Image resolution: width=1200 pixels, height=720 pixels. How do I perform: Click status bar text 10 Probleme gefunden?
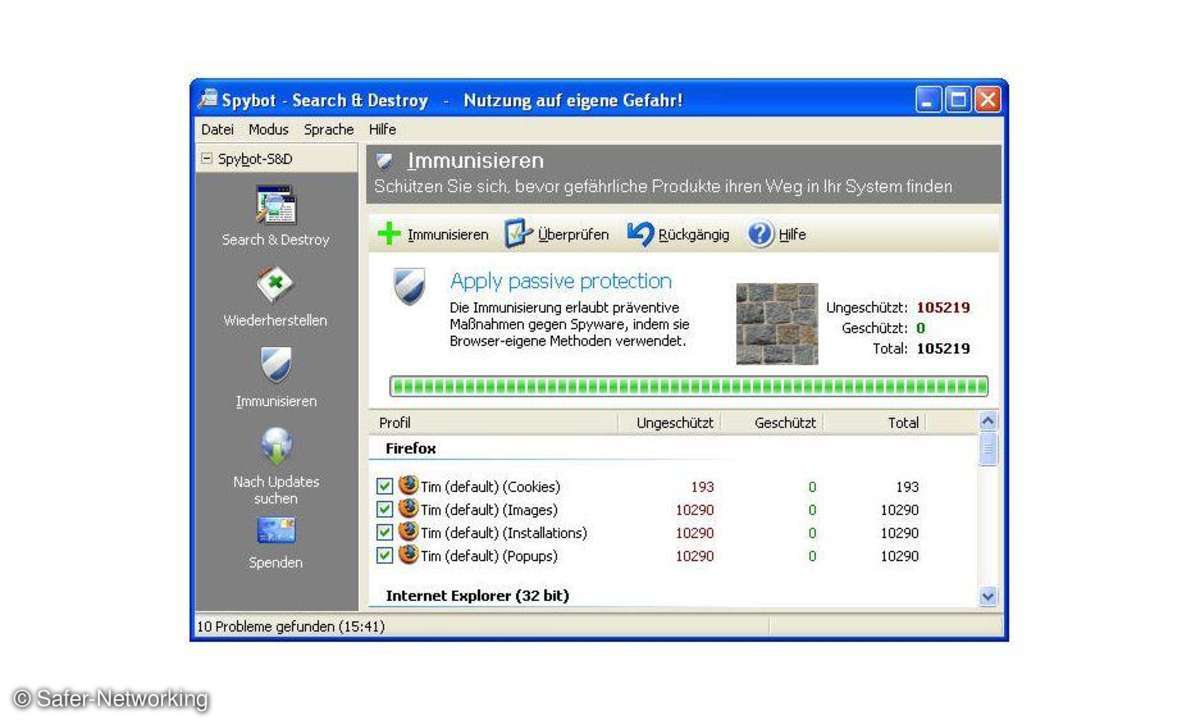click(290, 627)
